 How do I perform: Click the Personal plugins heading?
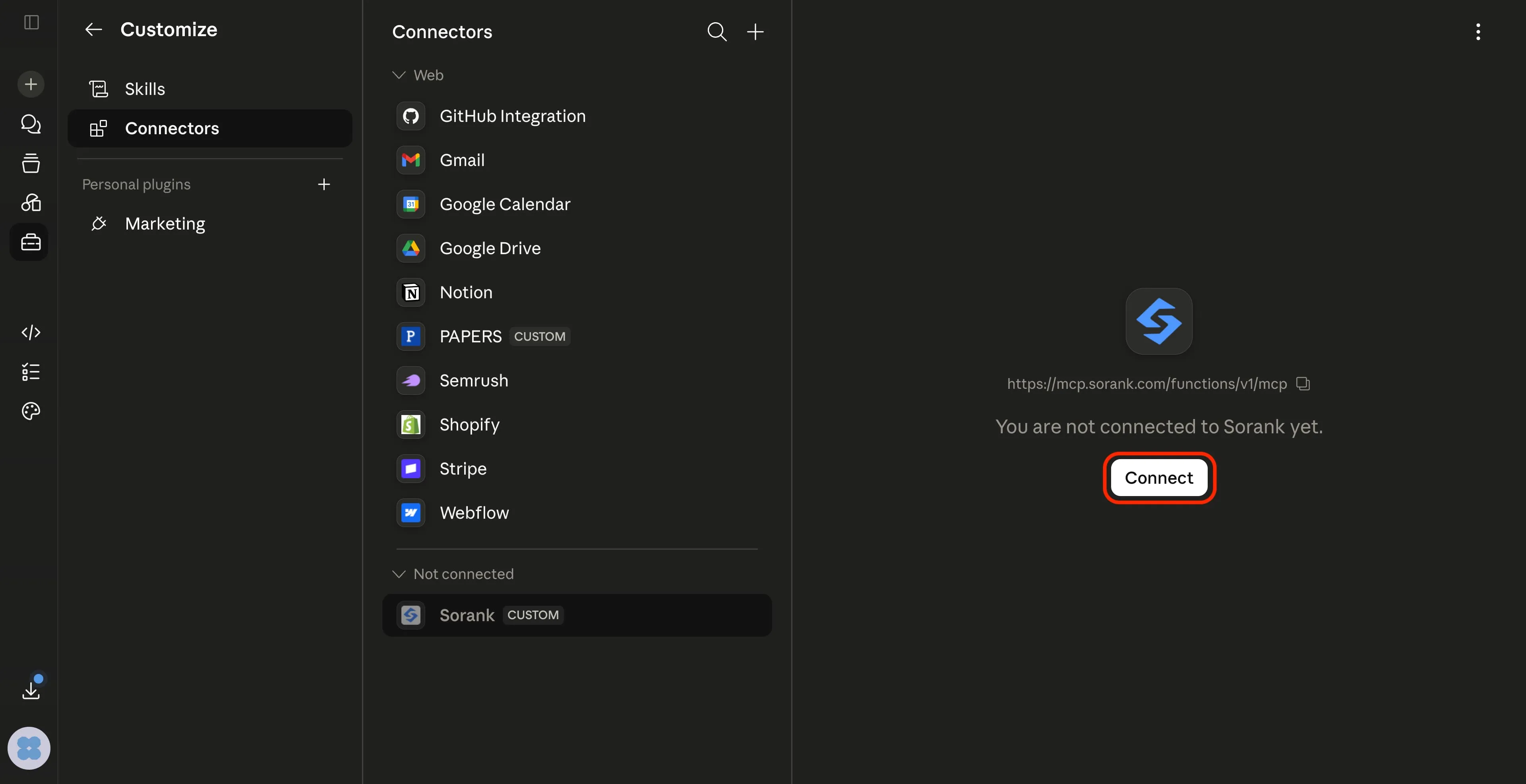pyautogui.click(x=136, y=184)
